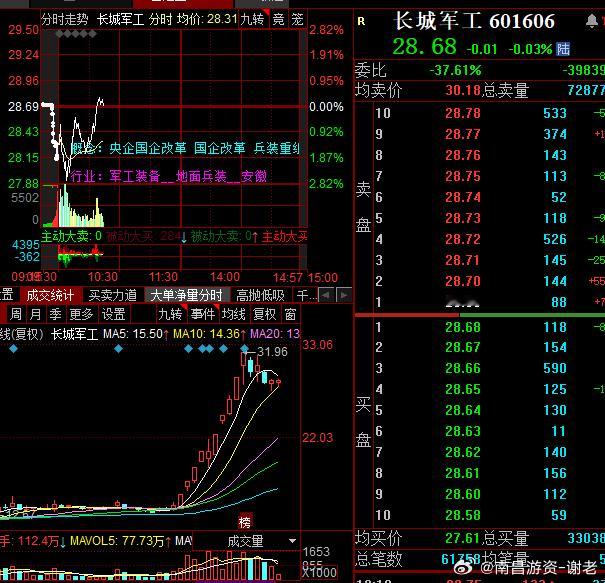Click sell level 9 price 28.77
This screenshot has width=605, height=583.
point(463,134)
